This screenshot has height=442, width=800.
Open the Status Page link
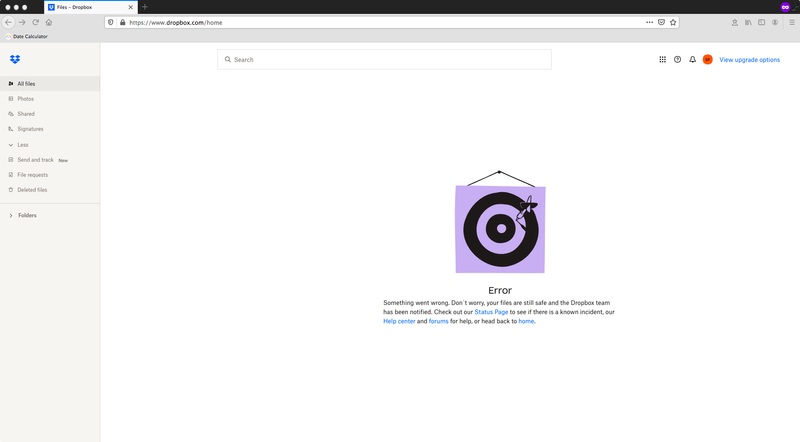pyautogui.click(x=491, y=312)
